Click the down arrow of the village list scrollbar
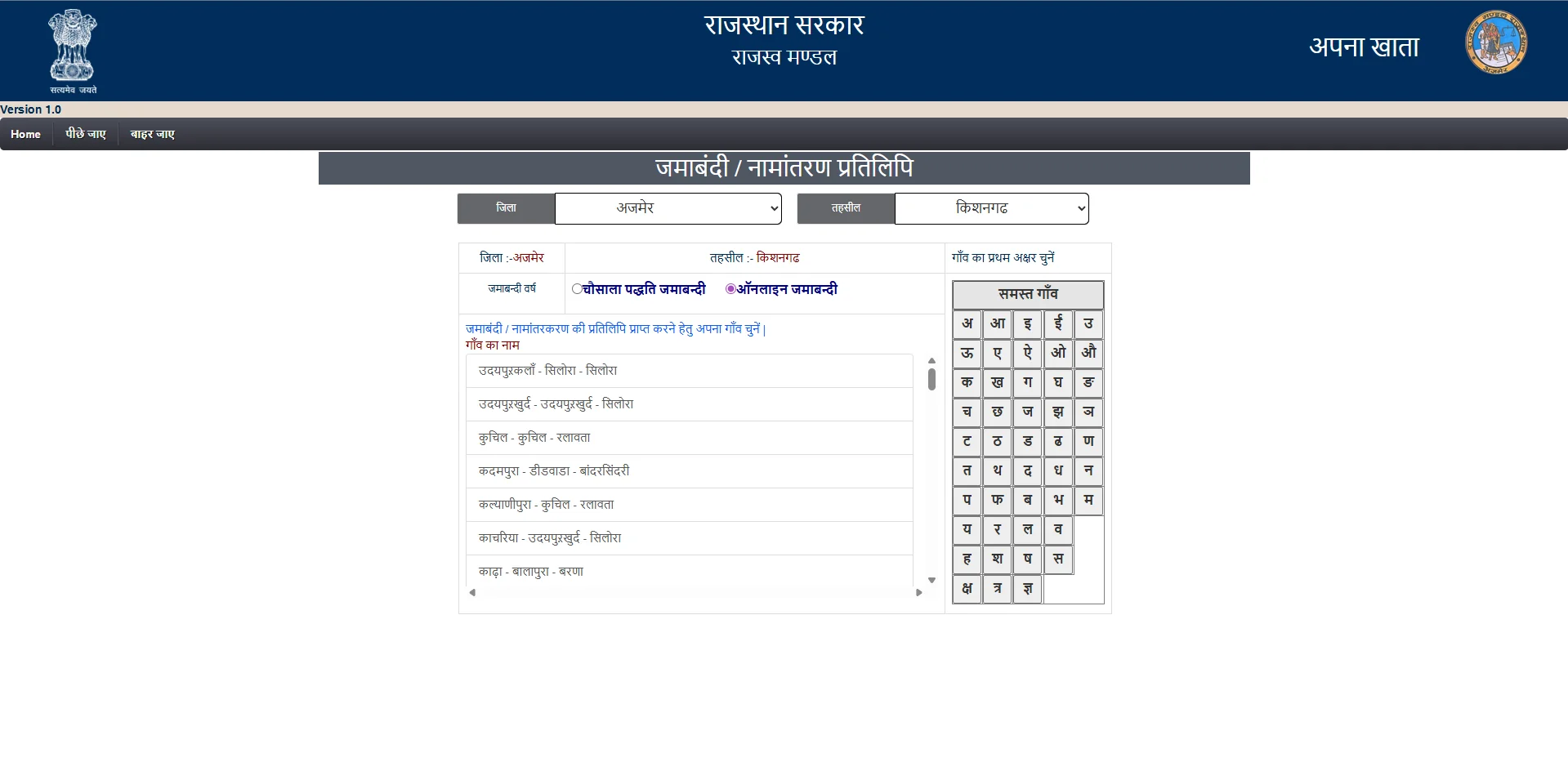 [931, 579]
